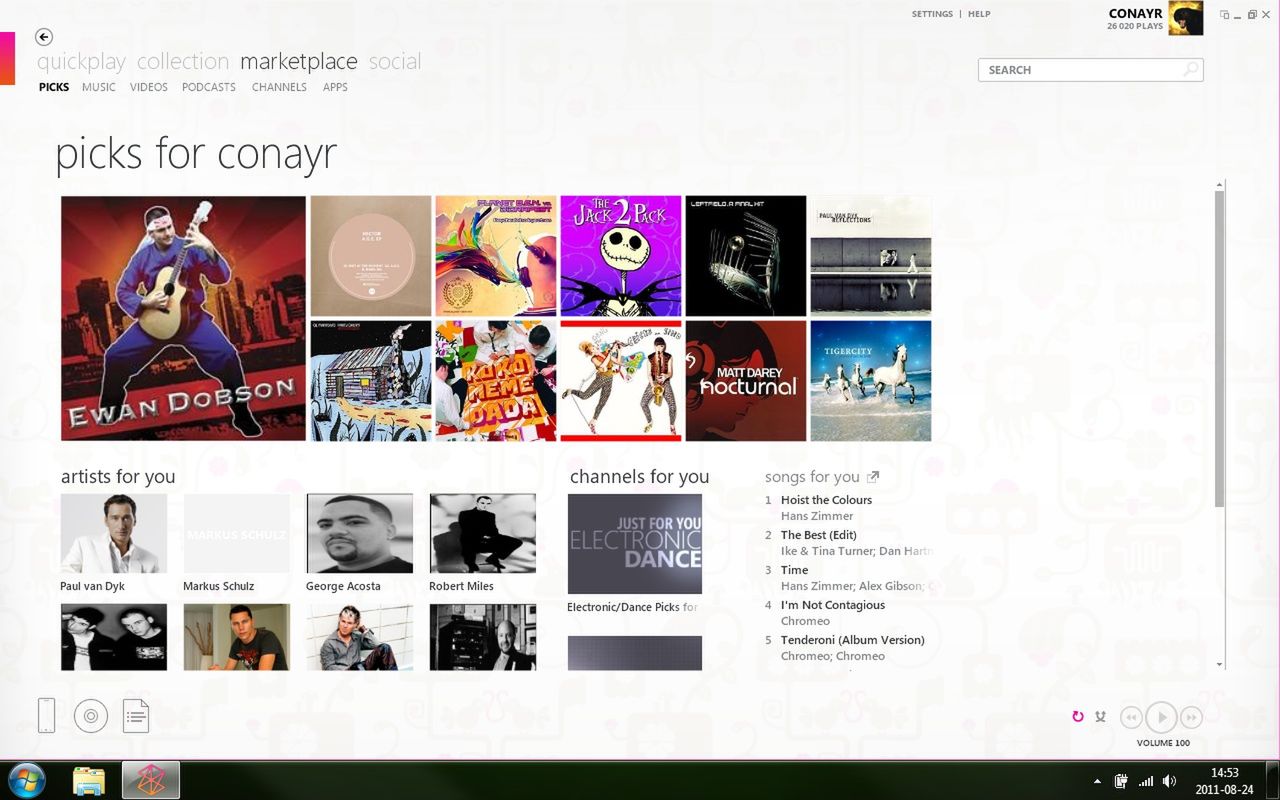Click the Zune taskbar icon

(x=151, y=780)
